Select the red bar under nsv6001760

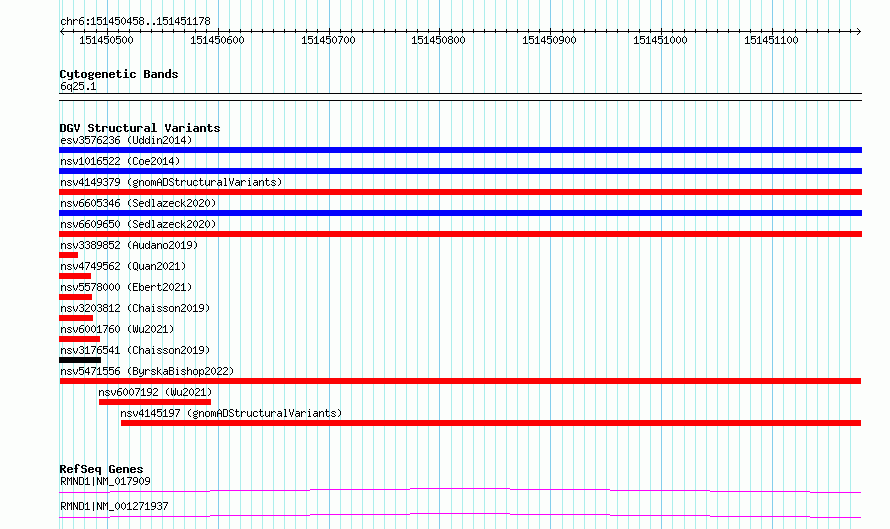point(79,339)
